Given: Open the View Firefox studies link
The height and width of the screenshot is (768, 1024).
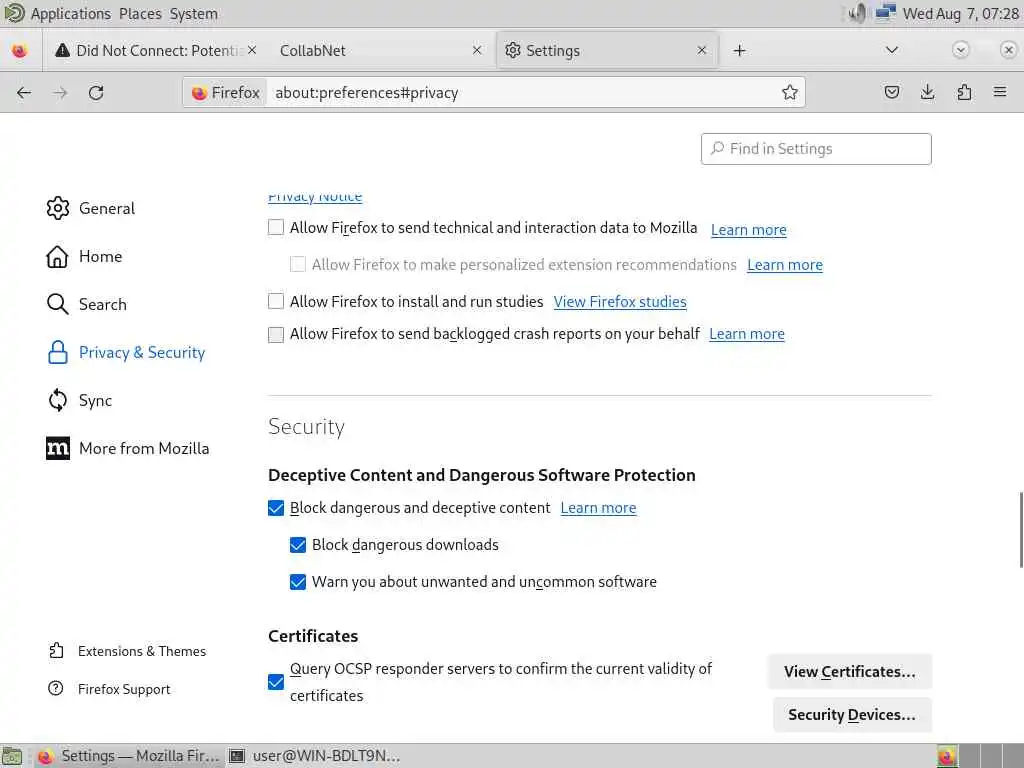Looking at the screenshot, I should click(620, 302).
